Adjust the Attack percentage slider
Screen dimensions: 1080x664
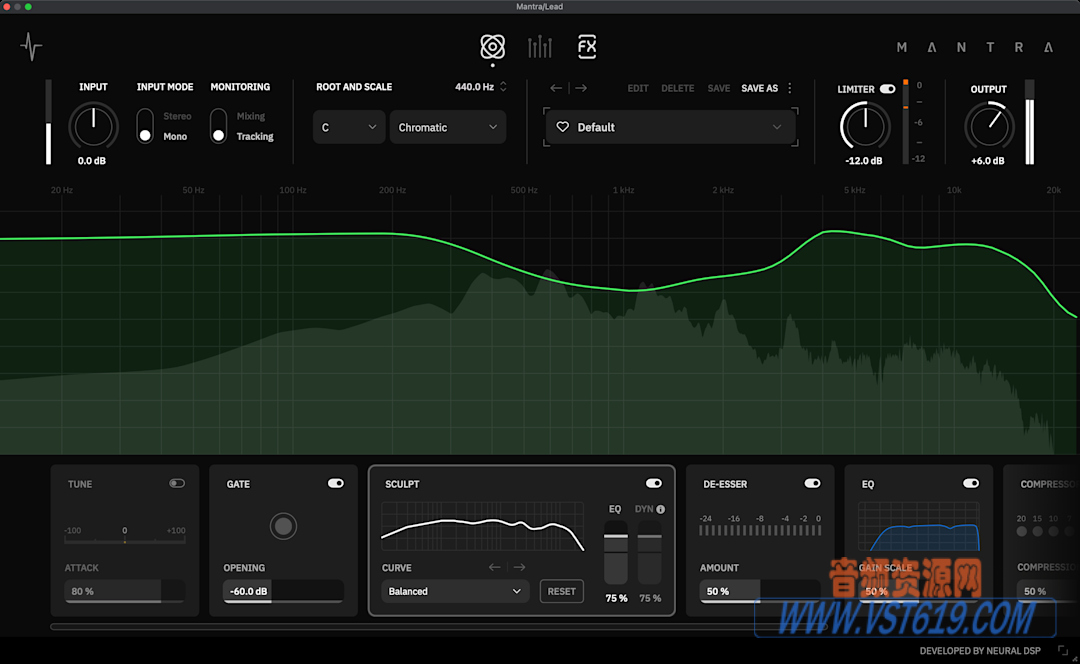pyautogui.click(x=124, y=591)
